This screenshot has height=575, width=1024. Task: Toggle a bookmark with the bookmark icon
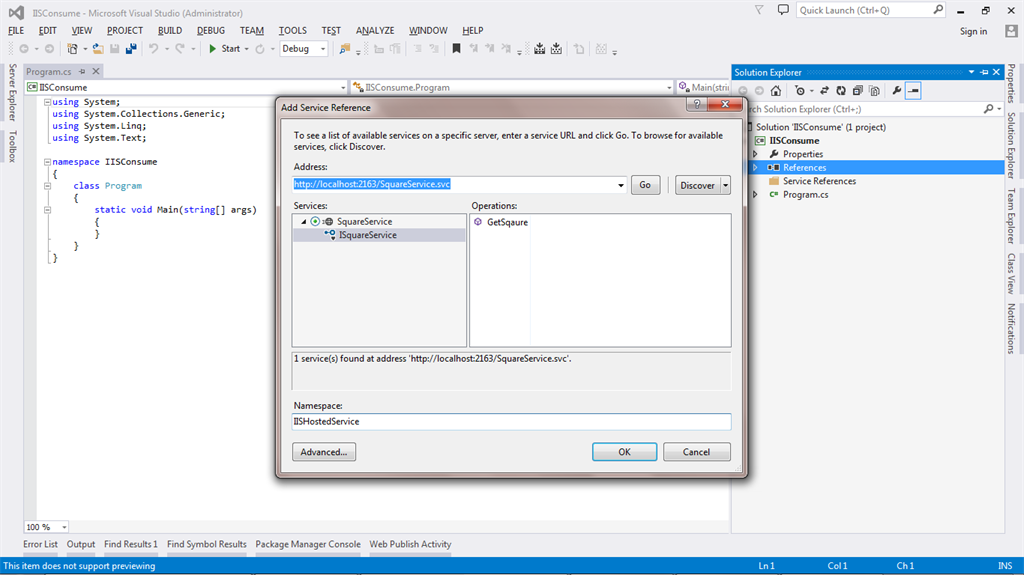click(x=456, y=49)
